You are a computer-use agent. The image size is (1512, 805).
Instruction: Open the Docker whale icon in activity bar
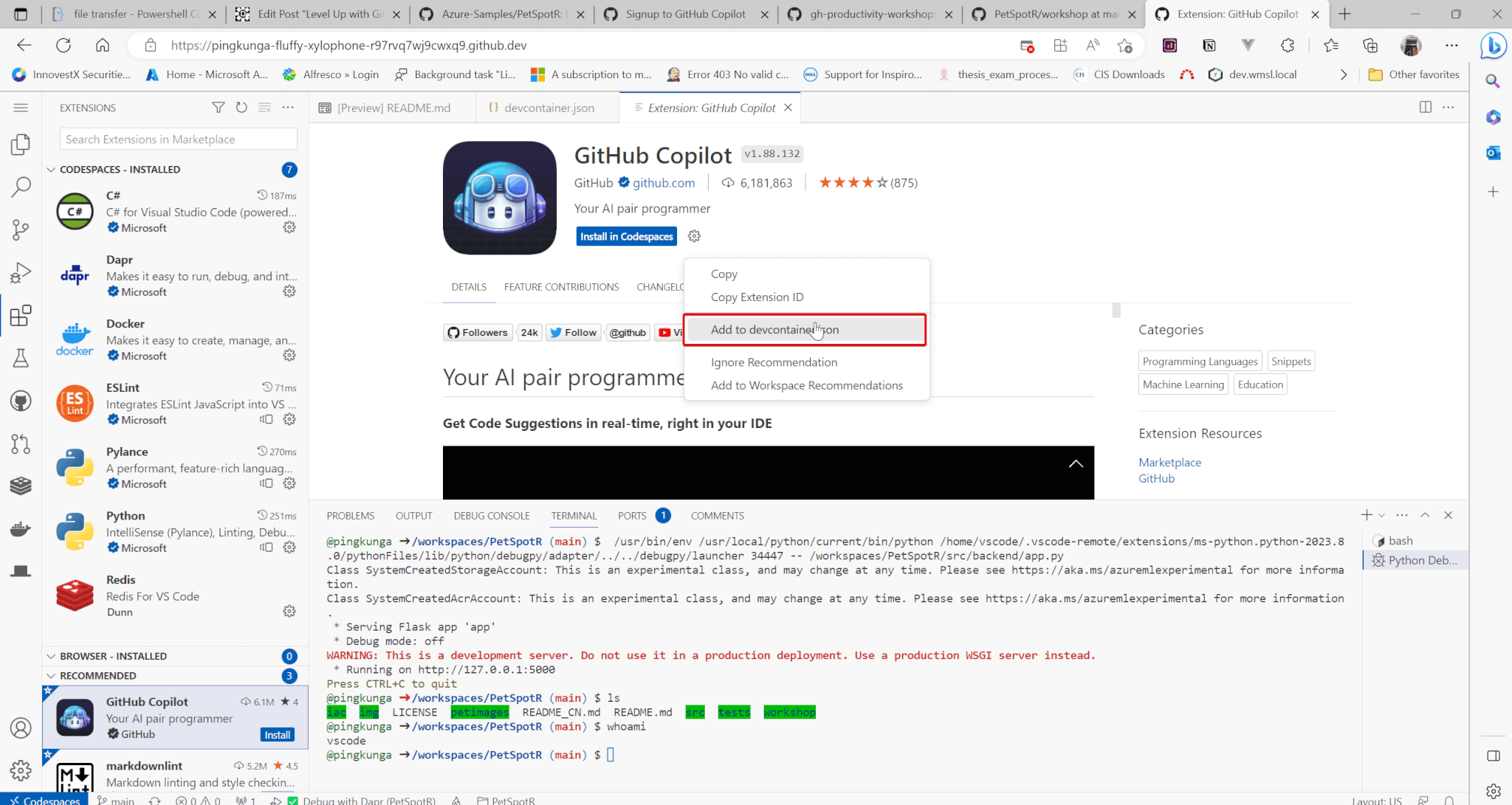[21, 528]
